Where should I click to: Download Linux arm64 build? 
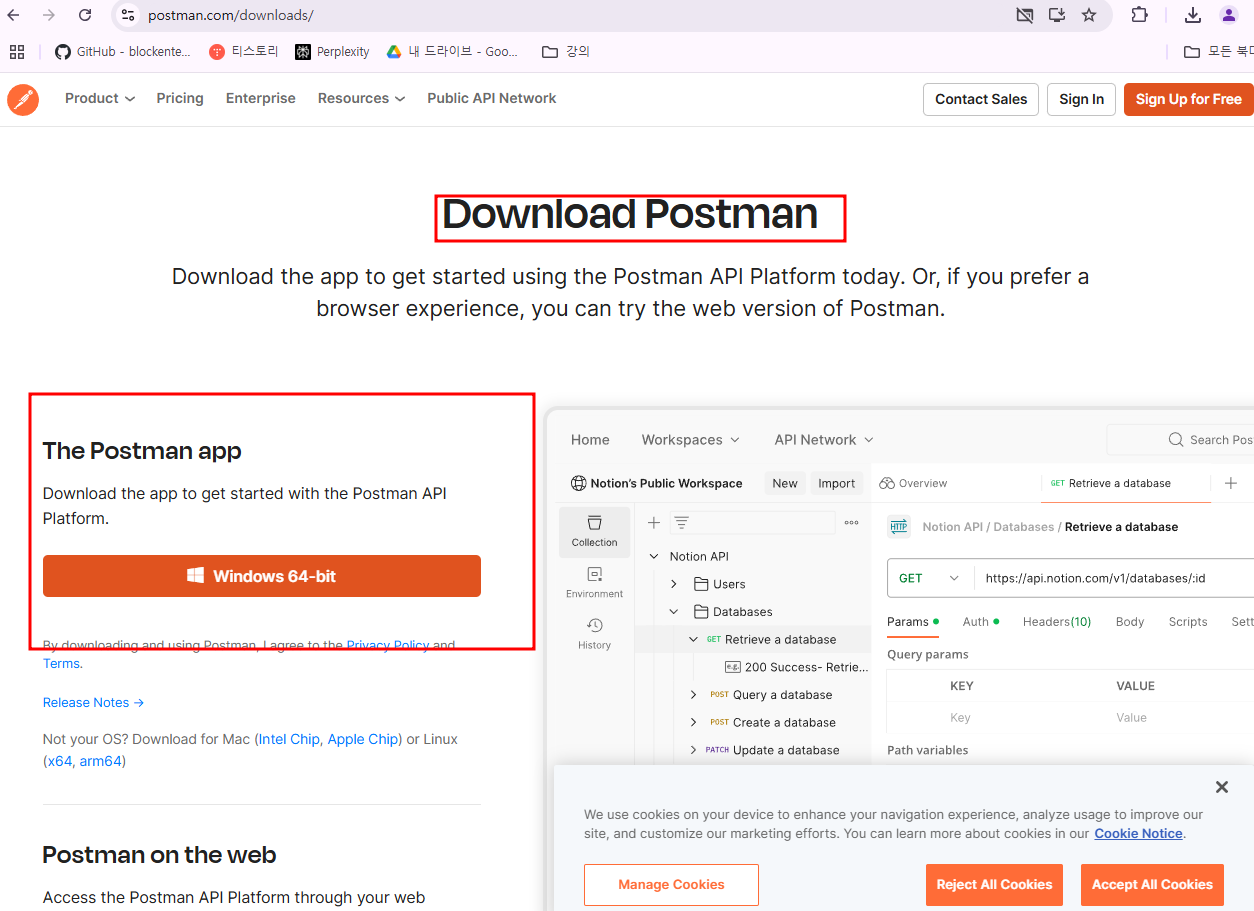(x=101, y=761)
